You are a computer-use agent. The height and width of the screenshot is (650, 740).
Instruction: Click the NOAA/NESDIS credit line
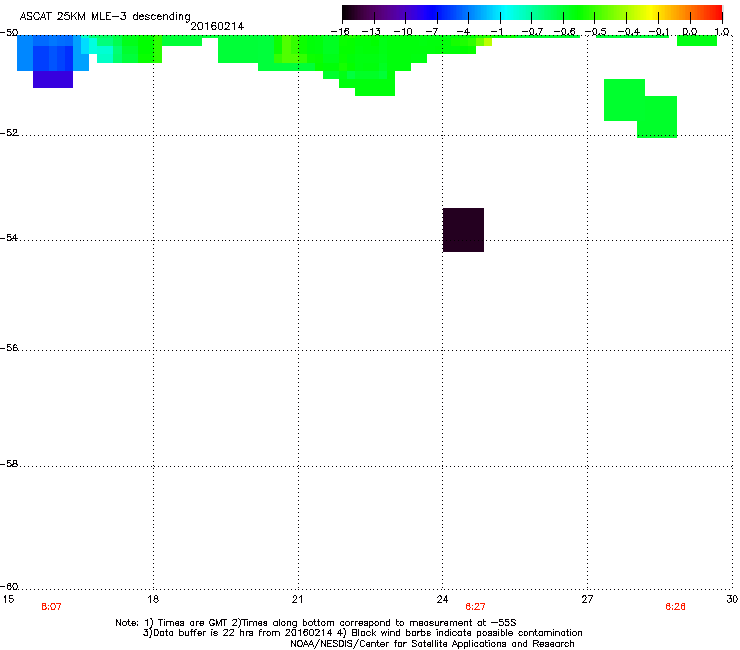pyautogui.click(x=432, y=644)
